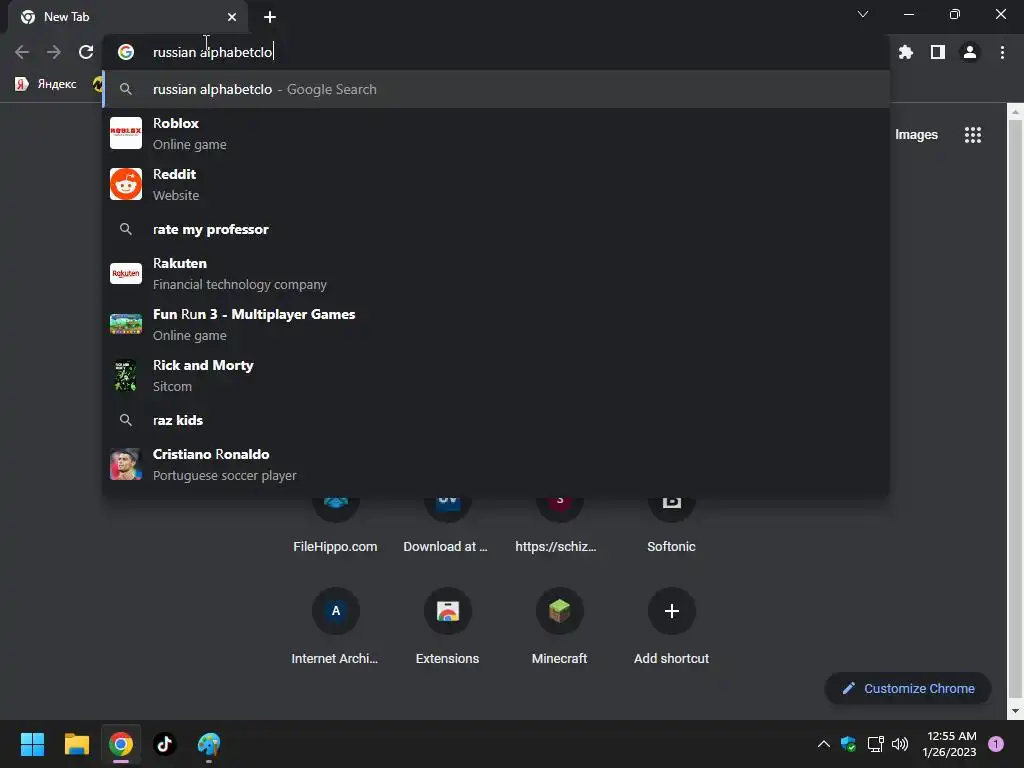Click the Chrome taskbar icon
Screen dimensions: 1024x768
click(x=121, y=744)
